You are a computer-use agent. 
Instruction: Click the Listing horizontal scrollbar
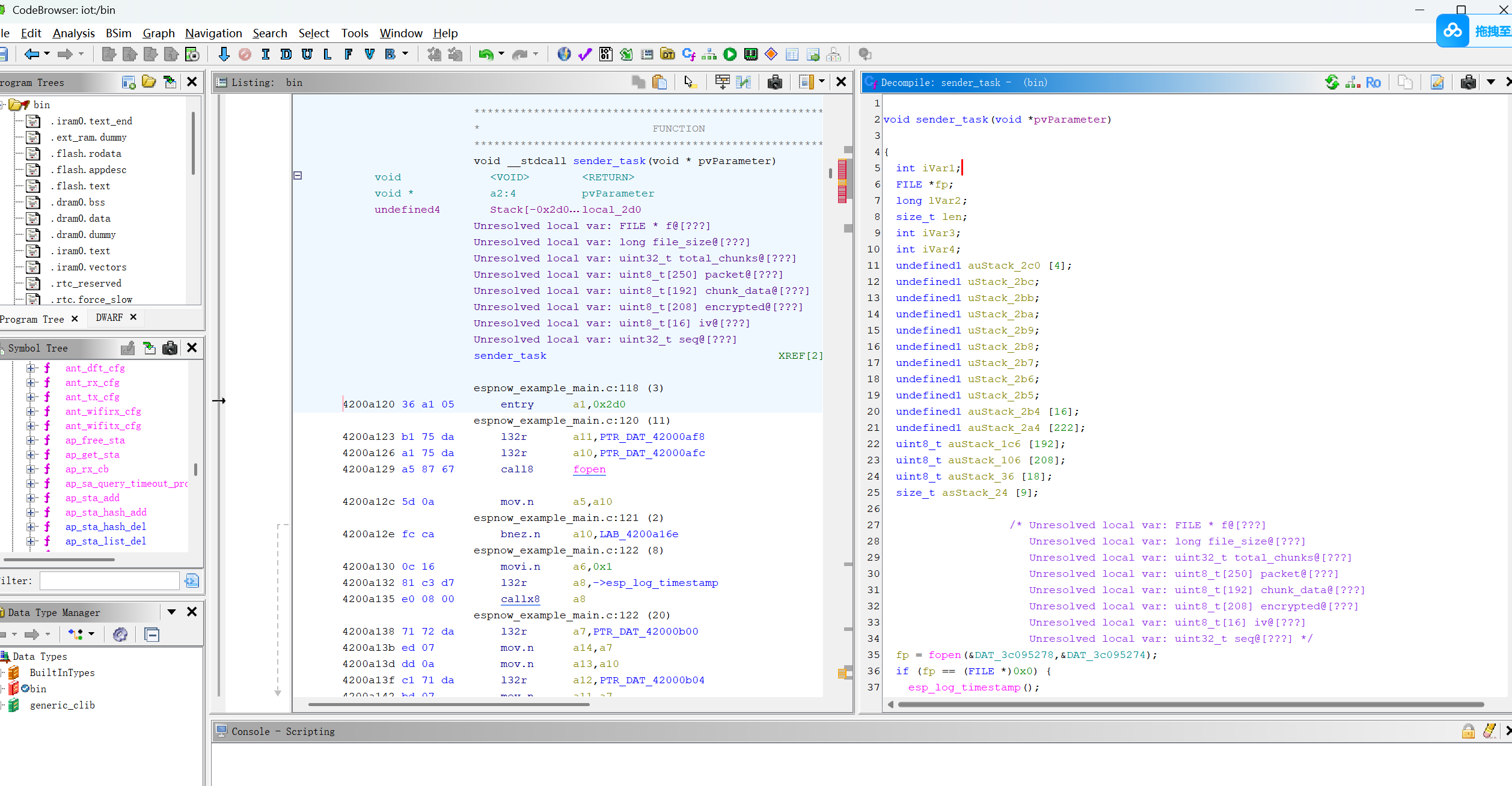448,704
